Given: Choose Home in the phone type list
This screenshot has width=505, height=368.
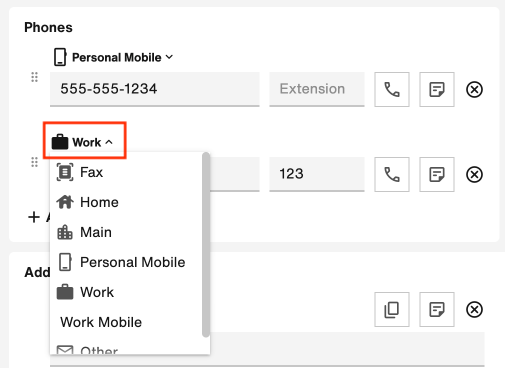Looking at the screenshot, I should [x=126, y=202].
